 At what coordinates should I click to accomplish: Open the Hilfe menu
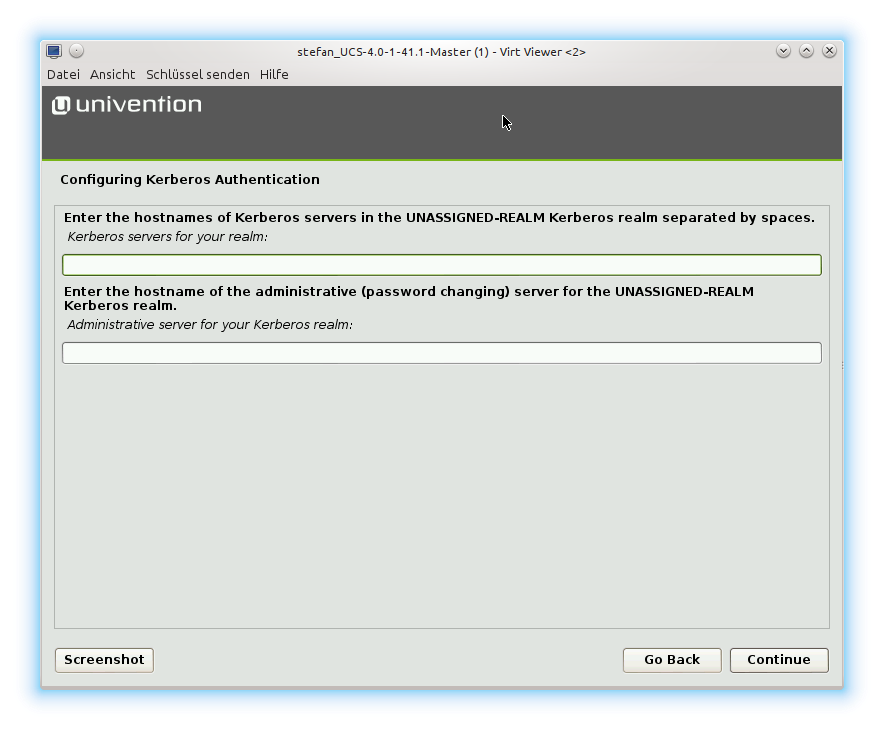tap(274, 75)
